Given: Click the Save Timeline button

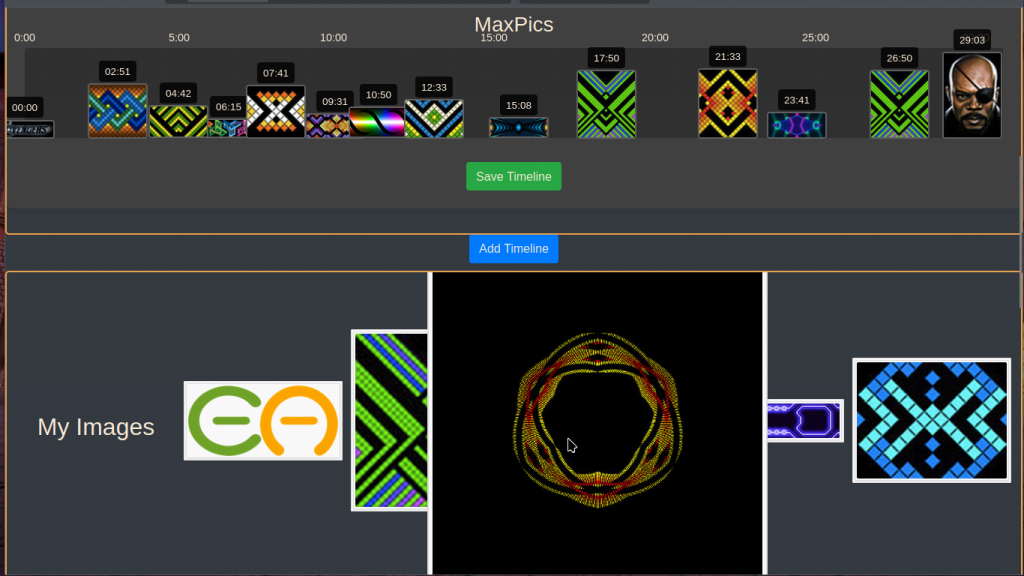Looking at the screenshot, I should tap(513, 176).
